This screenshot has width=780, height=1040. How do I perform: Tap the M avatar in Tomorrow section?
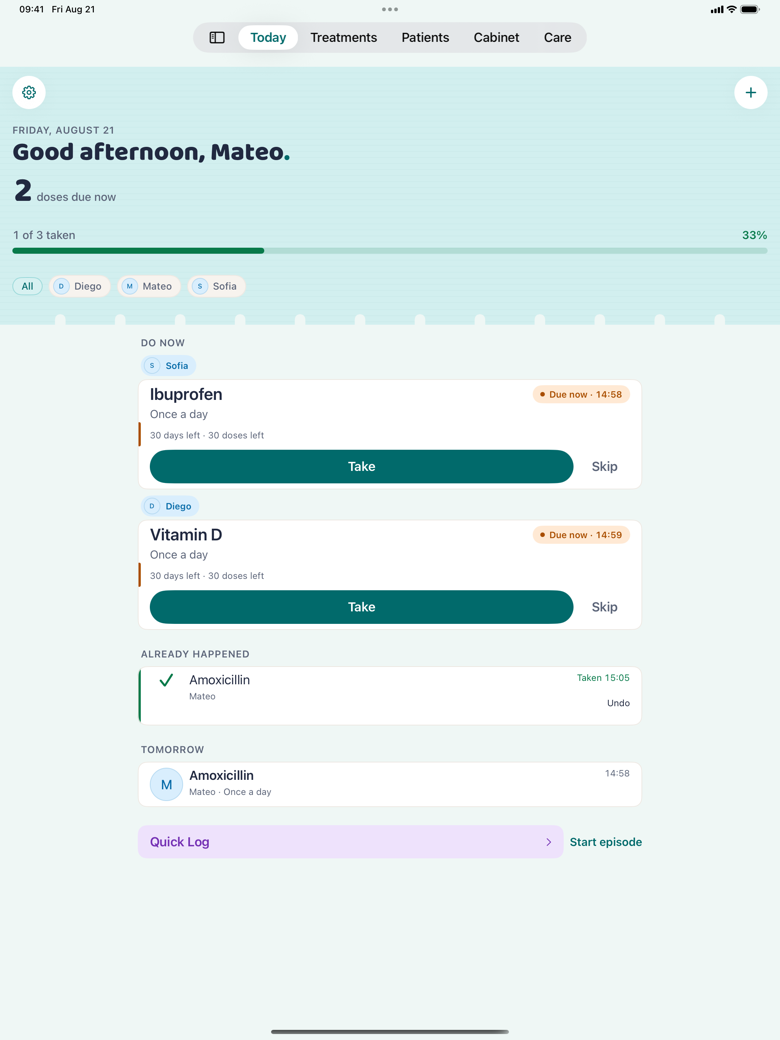(x=166, y=785)
